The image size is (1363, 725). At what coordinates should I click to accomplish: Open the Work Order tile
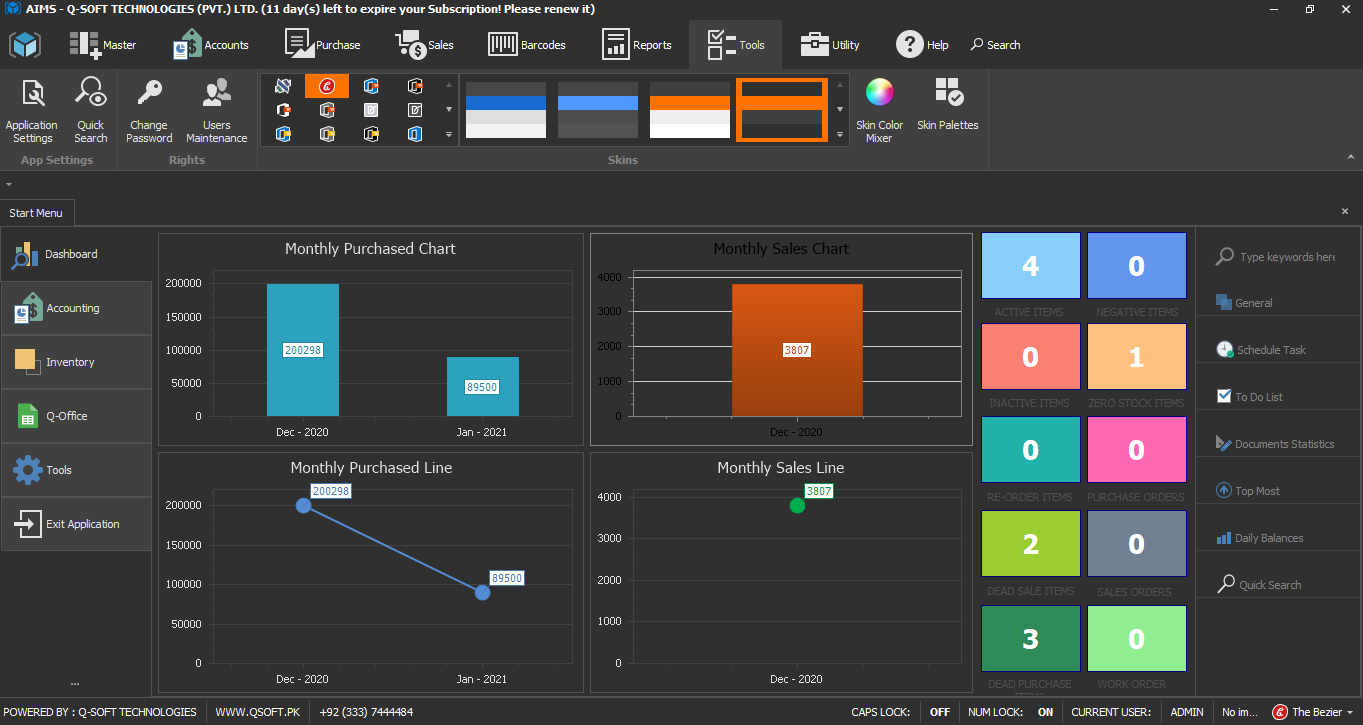pos(1137,638)
